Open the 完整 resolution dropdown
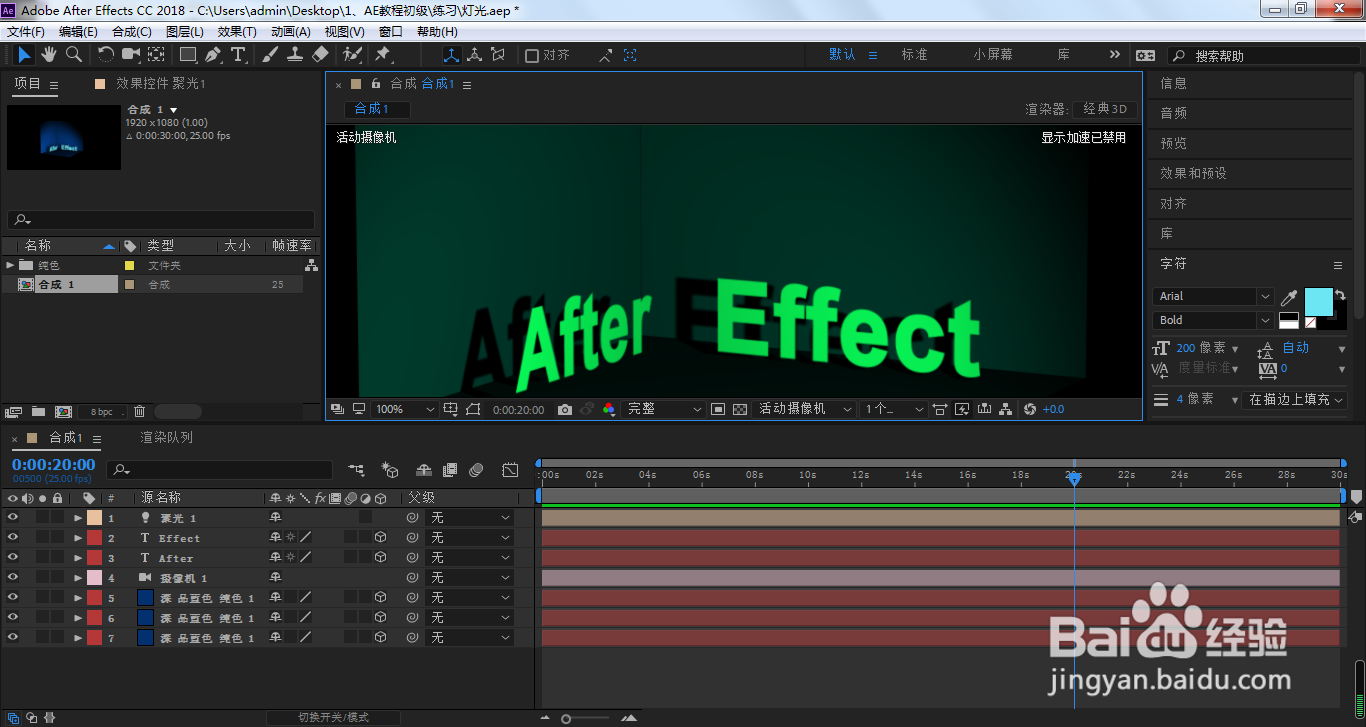The height and width of the screenshot is (727, 1366). click(663, 409)
